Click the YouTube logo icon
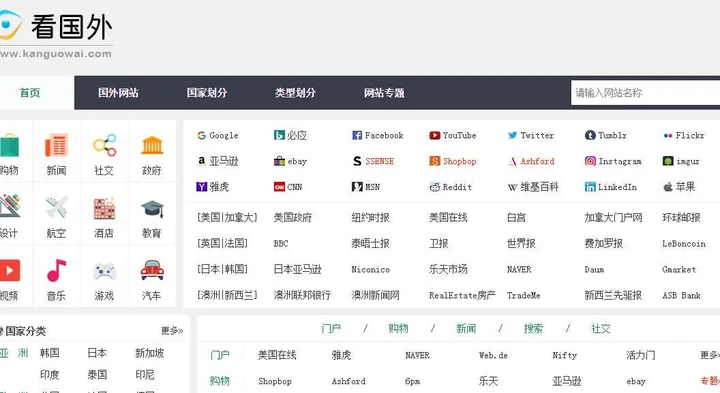 (434, 135)
